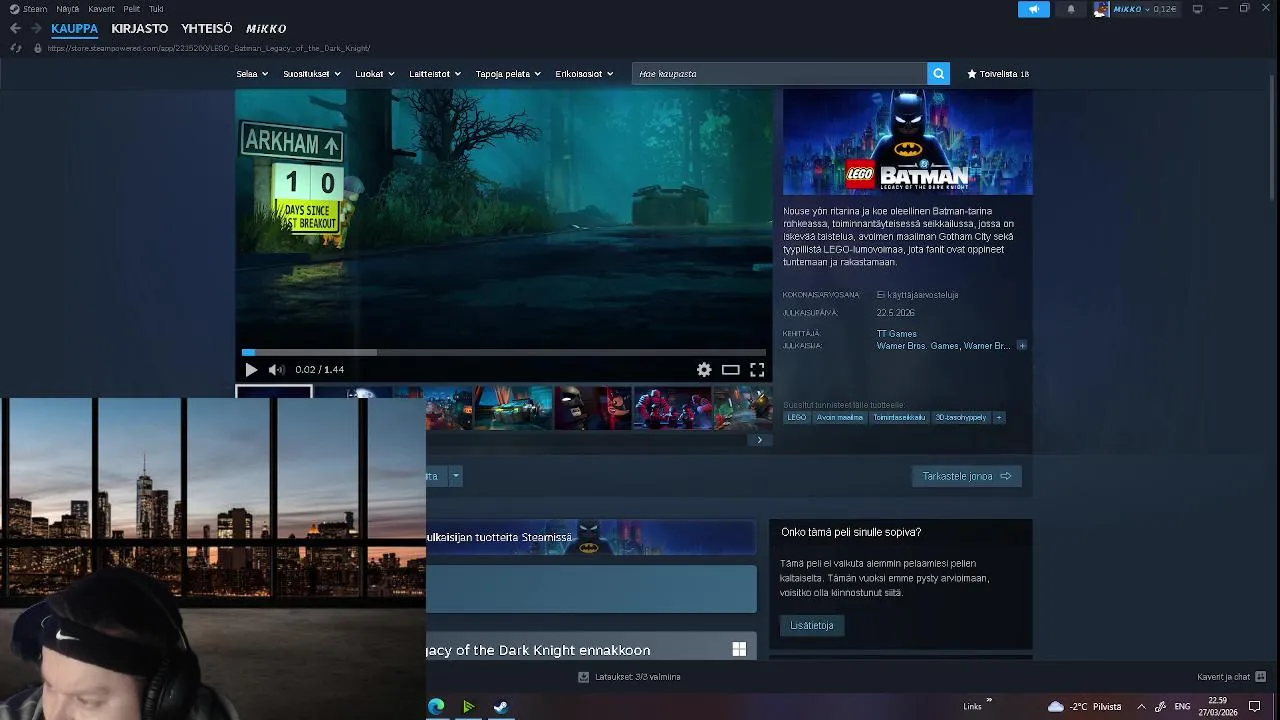The width and height of the screenshot is (1280, 720).
Task: Click the magnifier search button
Action: pyautogui.click(x=938, y=74)
